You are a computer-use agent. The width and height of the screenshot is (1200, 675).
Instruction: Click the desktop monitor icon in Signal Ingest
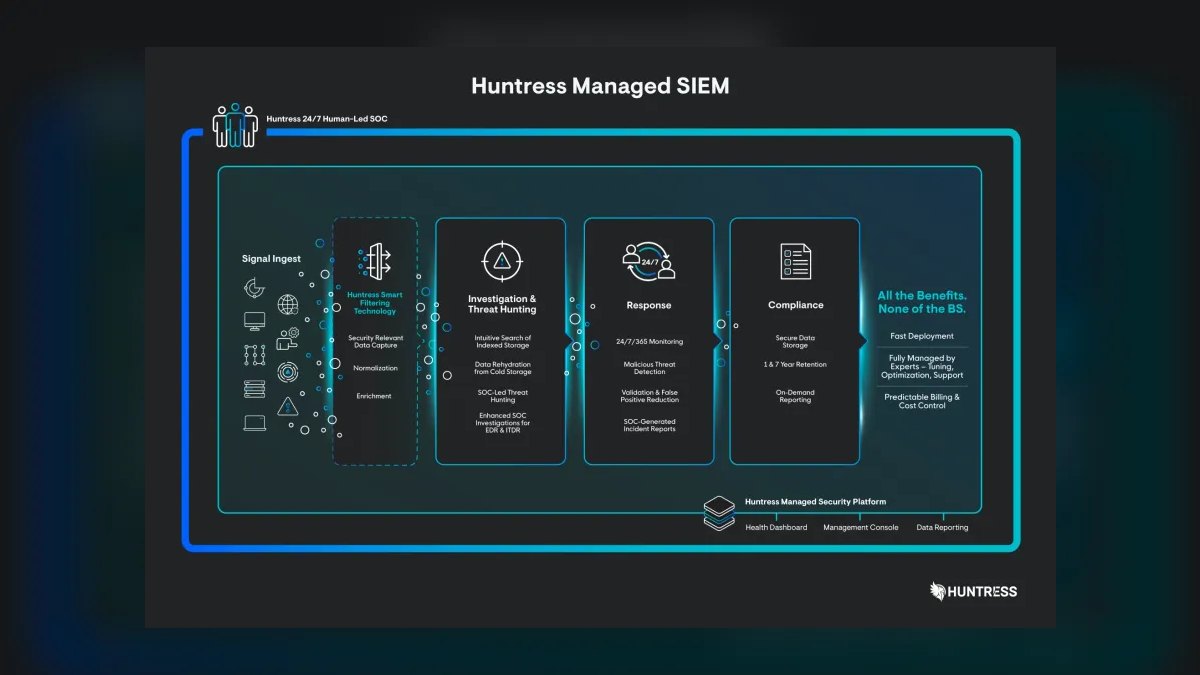coord(255,321)
